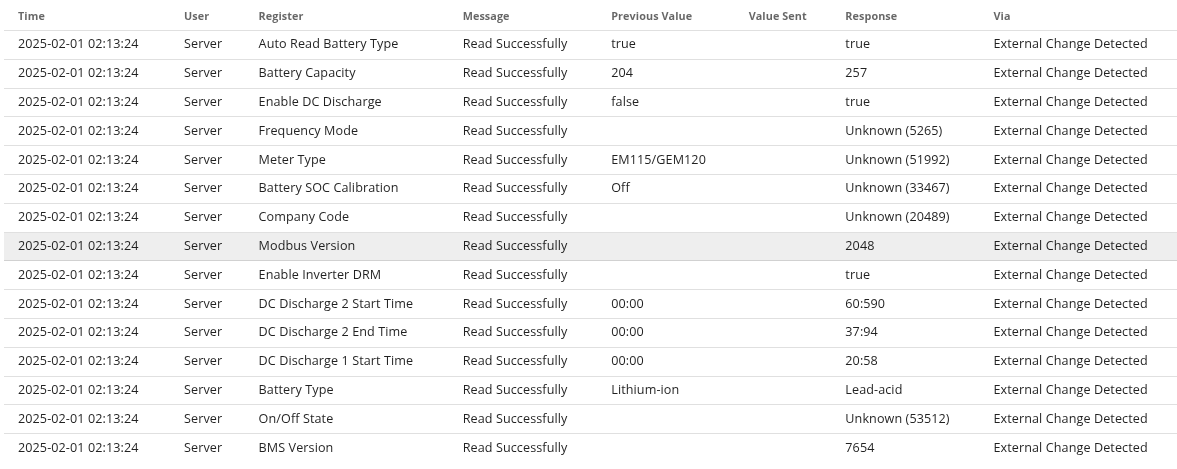This screenshot has height=469, width=1177.
Task: Click the Battery SOC Calibration row
Action: (x=590, y=188)
